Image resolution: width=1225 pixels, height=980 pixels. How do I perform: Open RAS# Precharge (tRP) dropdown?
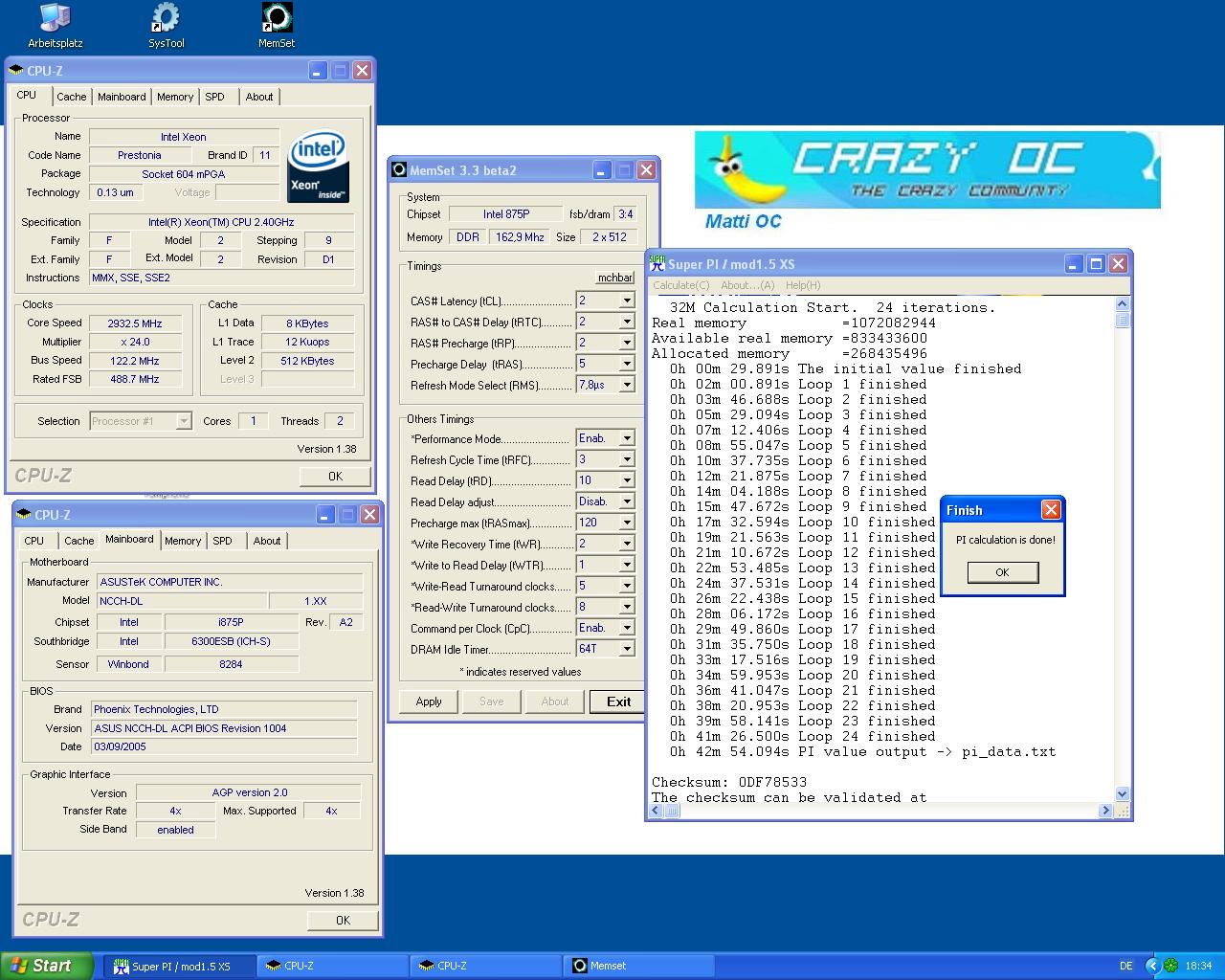coord(627,343)
